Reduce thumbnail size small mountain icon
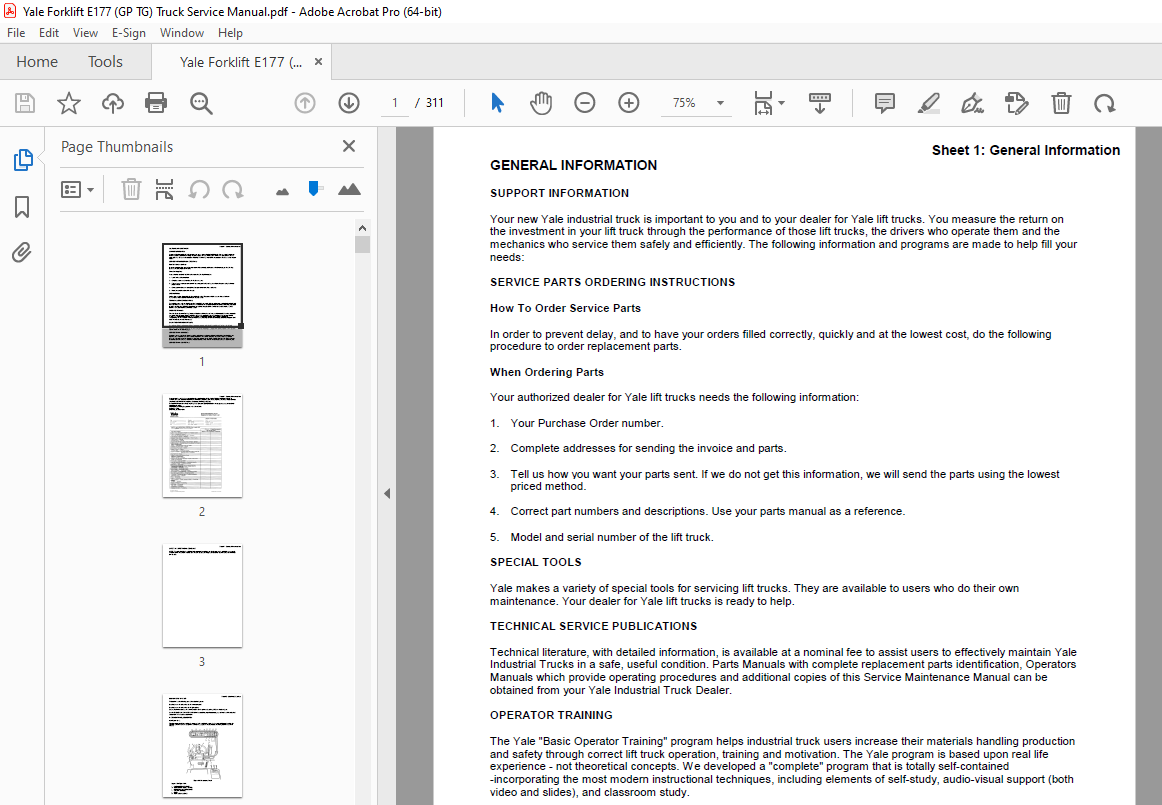Screen dimensions: 1162x805 pyautogui.click(x=282, y=192)
